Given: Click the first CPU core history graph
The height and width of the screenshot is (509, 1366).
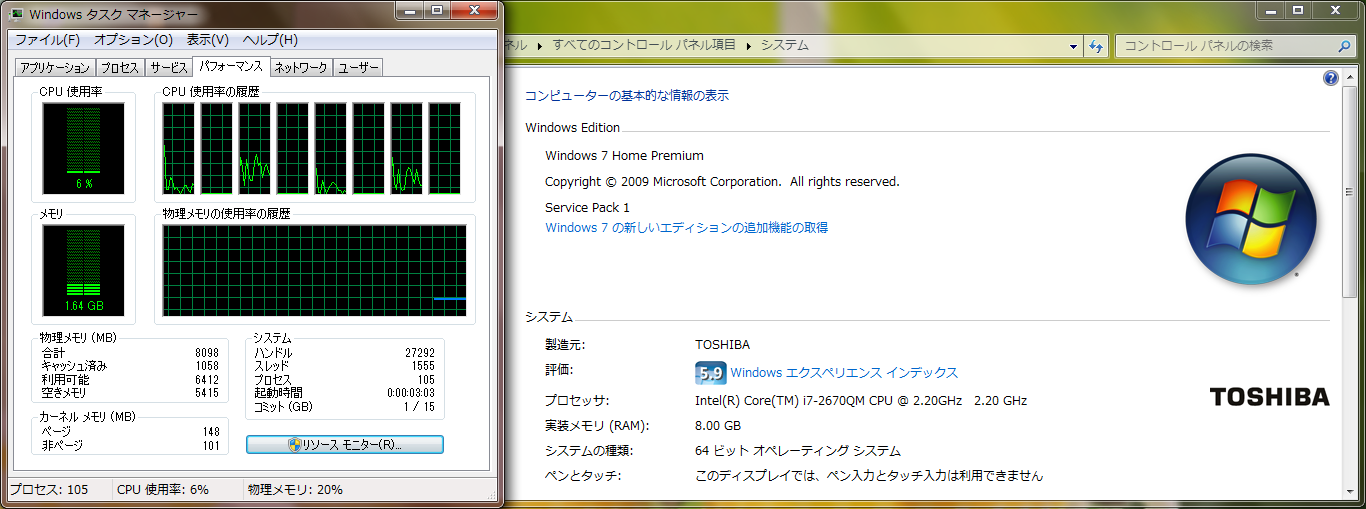Looking at the screenshot, I should click(x=178, y=148).
